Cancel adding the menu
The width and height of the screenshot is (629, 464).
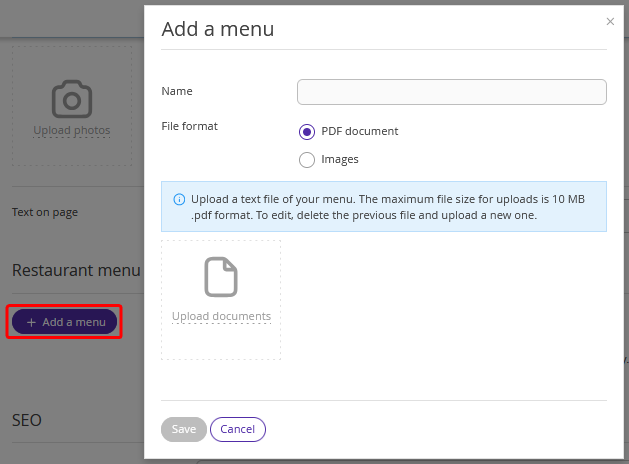pos(237,429)
